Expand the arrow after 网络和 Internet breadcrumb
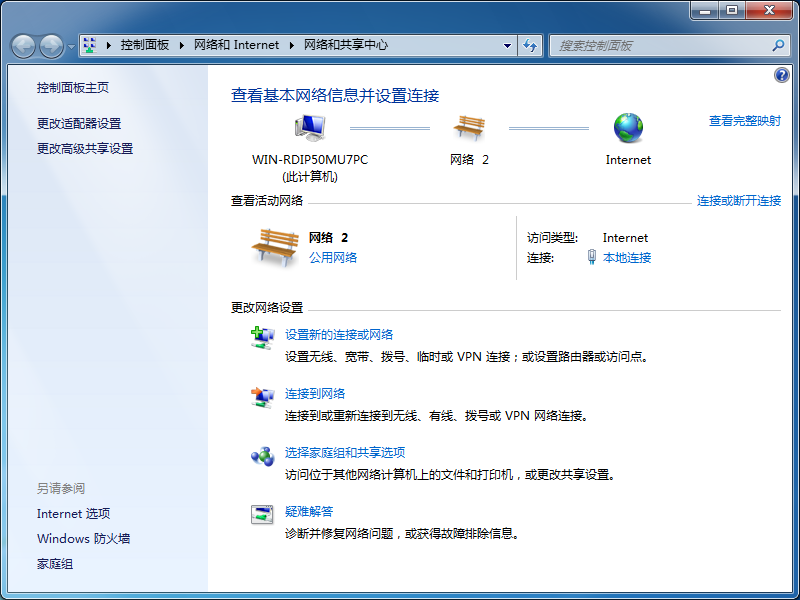The height and width of the screenshot is (600, 800). pyautogui.click(x=291, y=45)
